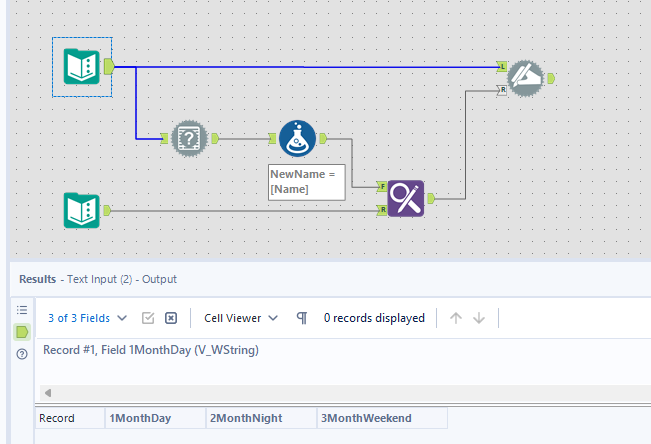Select the green output anchor in Results sidebar
The image size is (651, 444).
point(22,332)
